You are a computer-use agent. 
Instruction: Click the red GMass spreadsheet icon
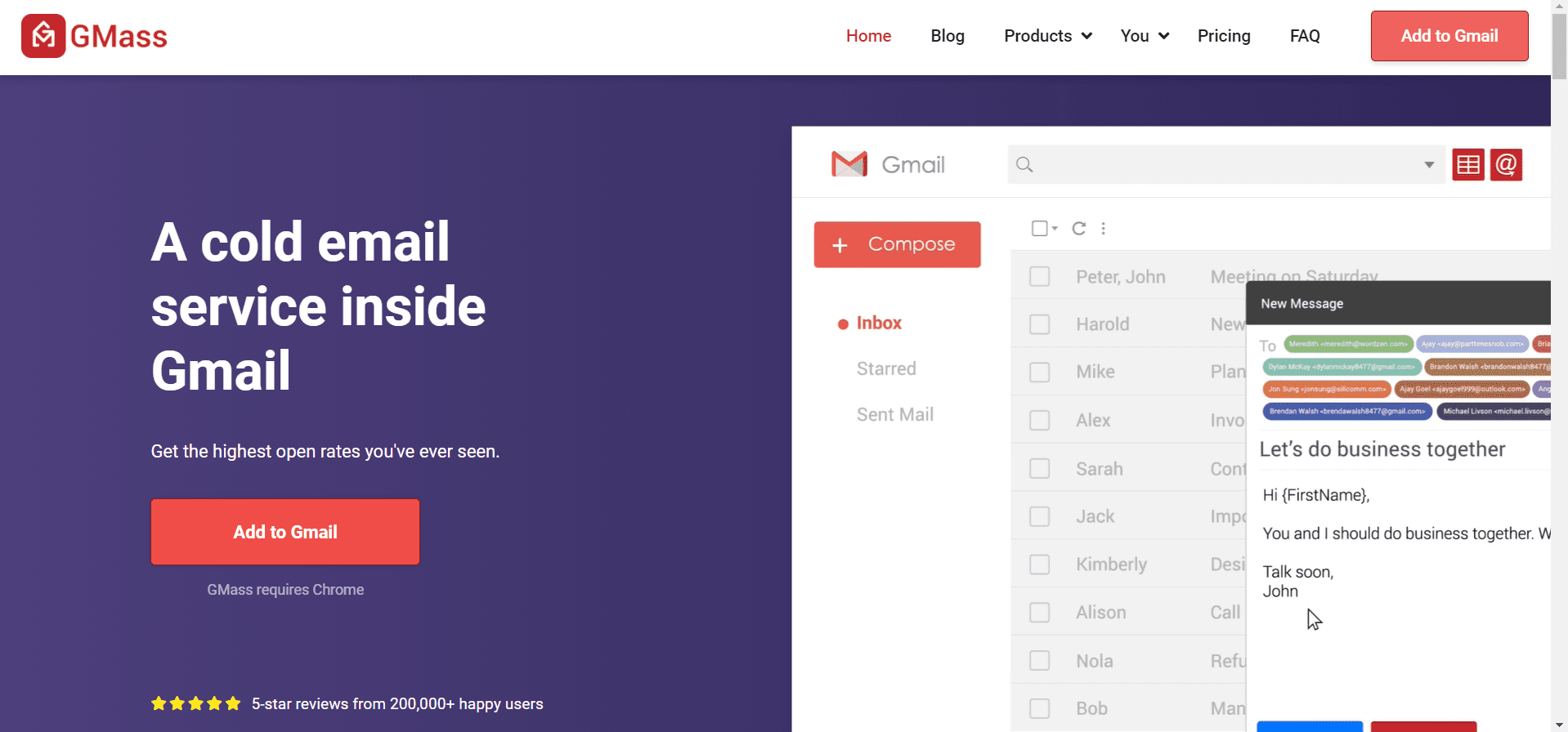[x=1468, y=165]
